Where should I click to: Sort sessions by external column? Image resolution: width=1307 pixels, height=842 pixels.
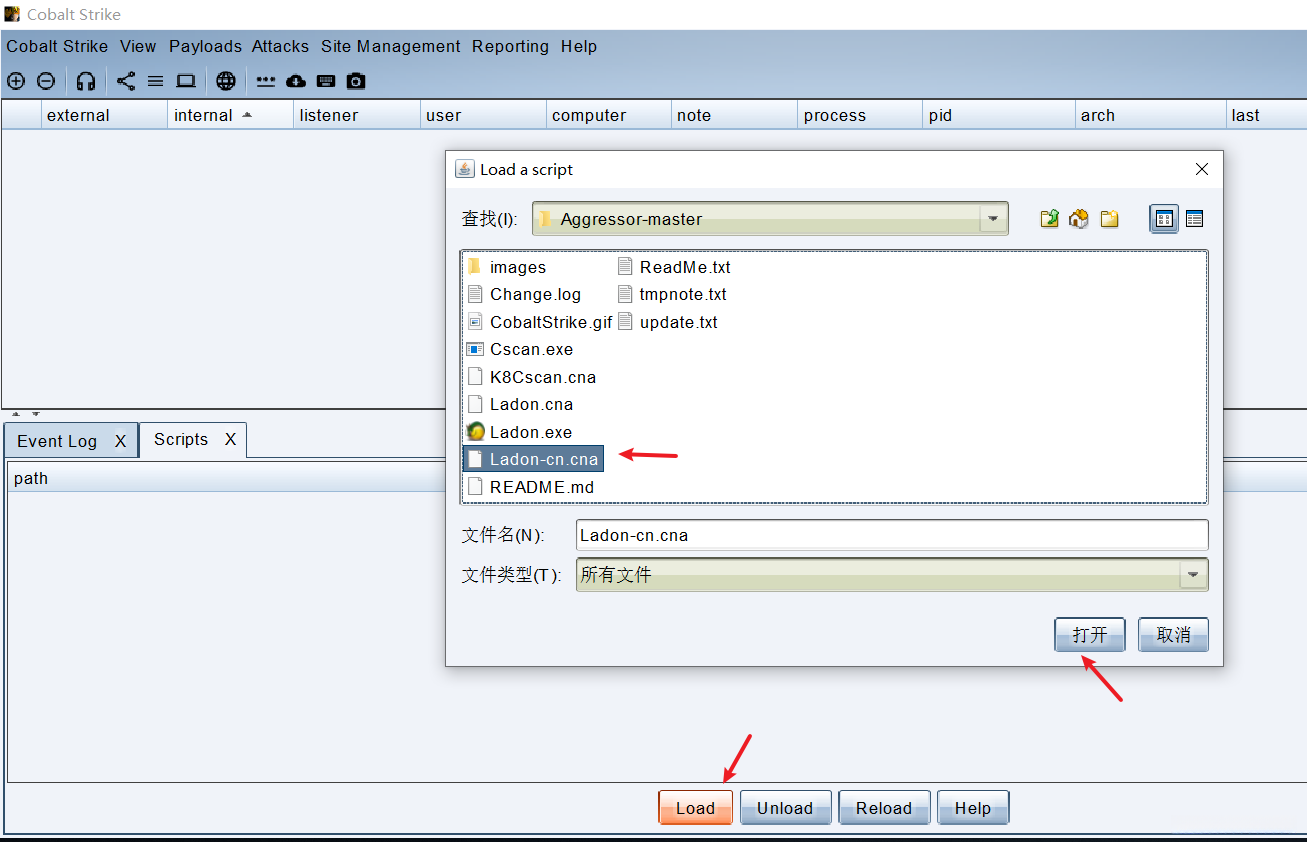click(104, 115)
